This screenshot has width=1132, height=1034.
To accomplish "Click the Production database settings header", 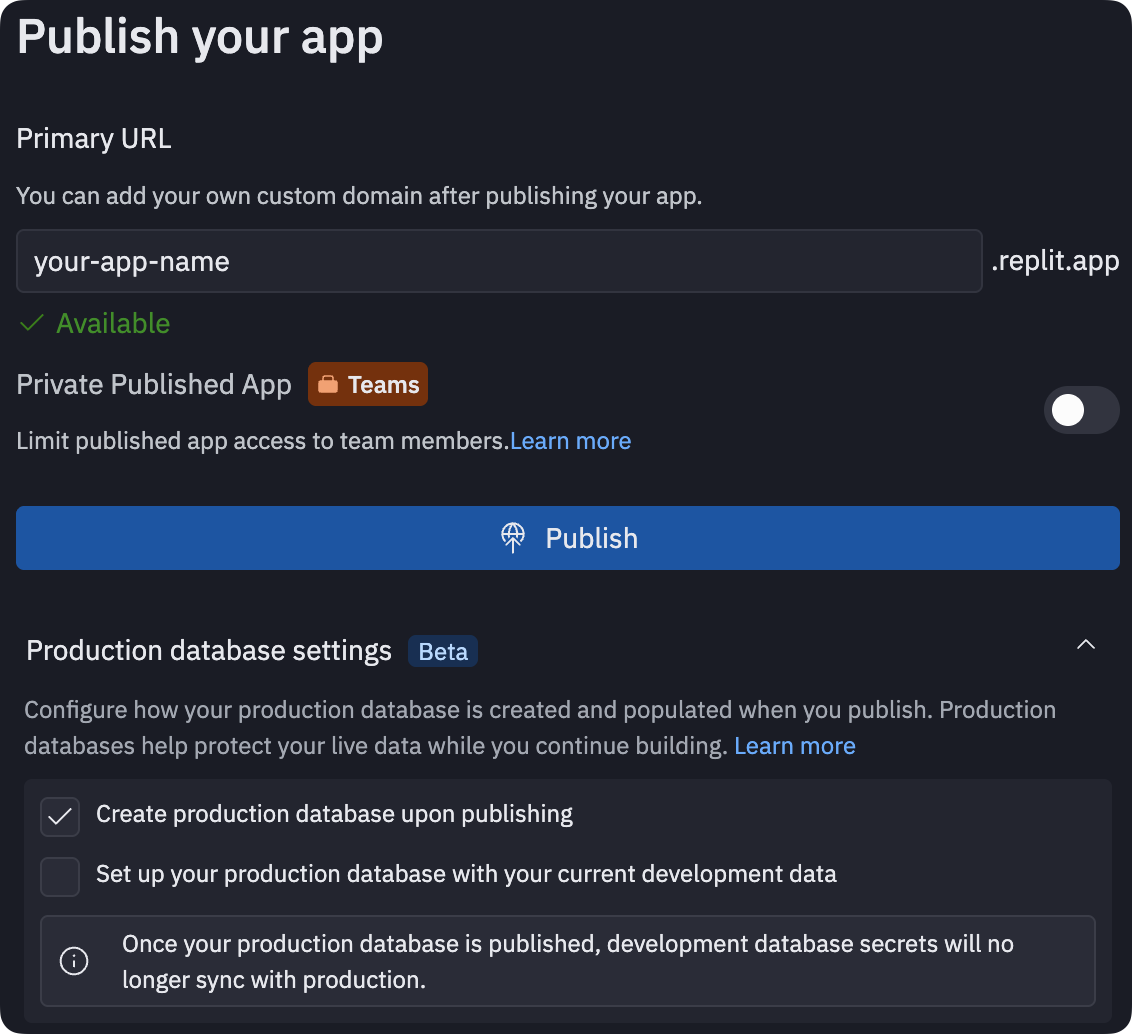I will (x=209, y=651).
